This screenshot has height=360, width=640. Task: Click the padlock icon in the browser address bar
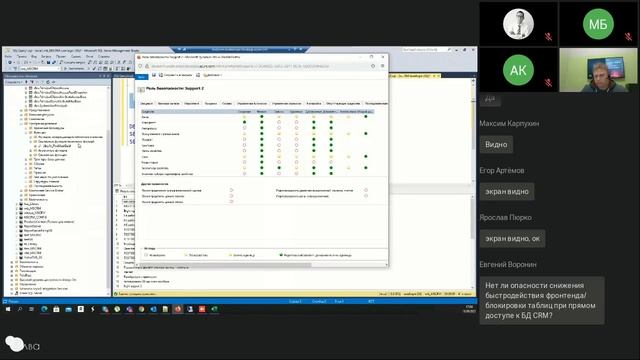147,66
